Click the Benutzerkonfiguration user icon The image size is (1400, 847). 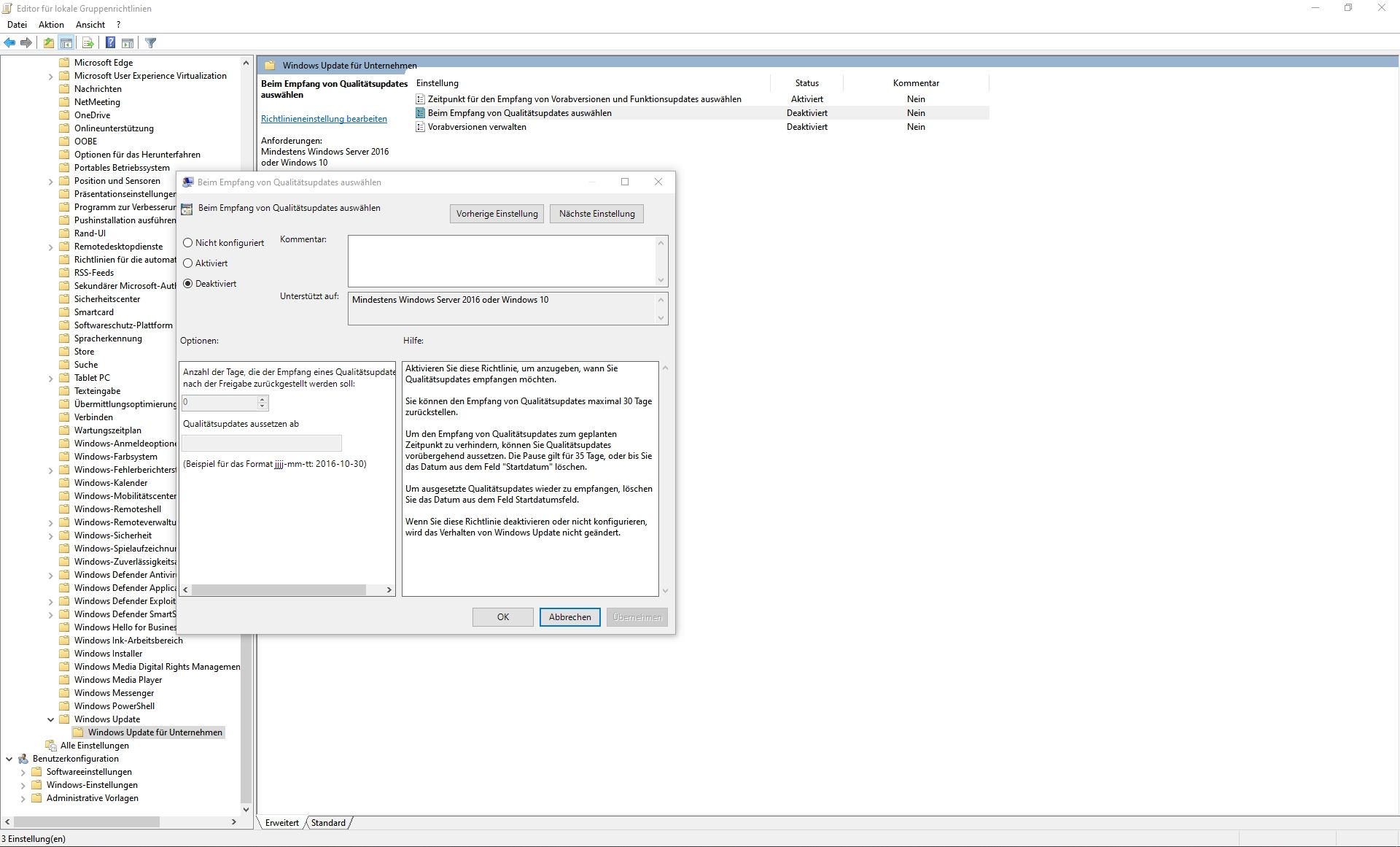coord(23,759)
